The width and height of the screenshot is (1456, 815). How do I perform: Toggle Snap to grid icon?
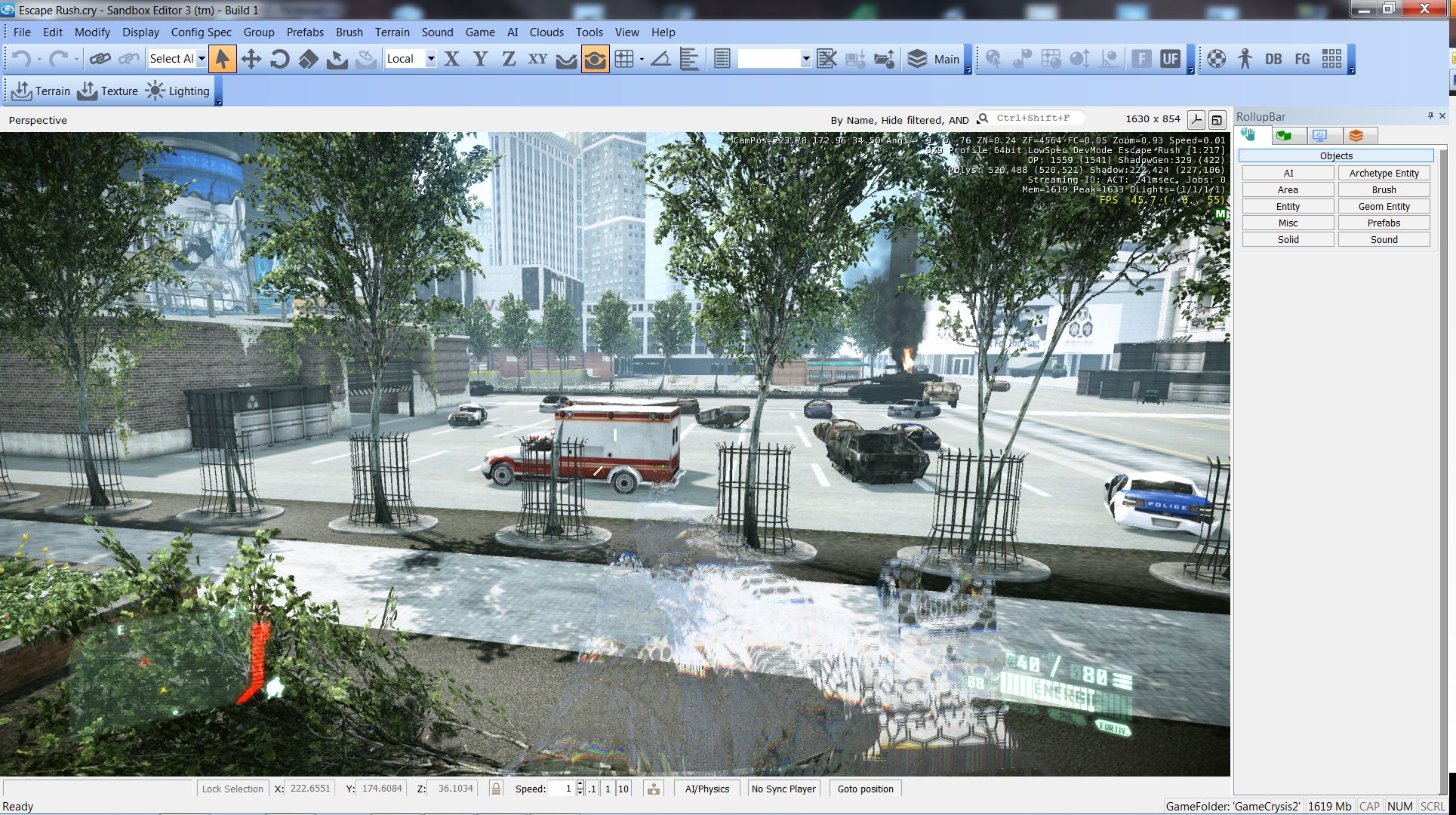[624, 59]
